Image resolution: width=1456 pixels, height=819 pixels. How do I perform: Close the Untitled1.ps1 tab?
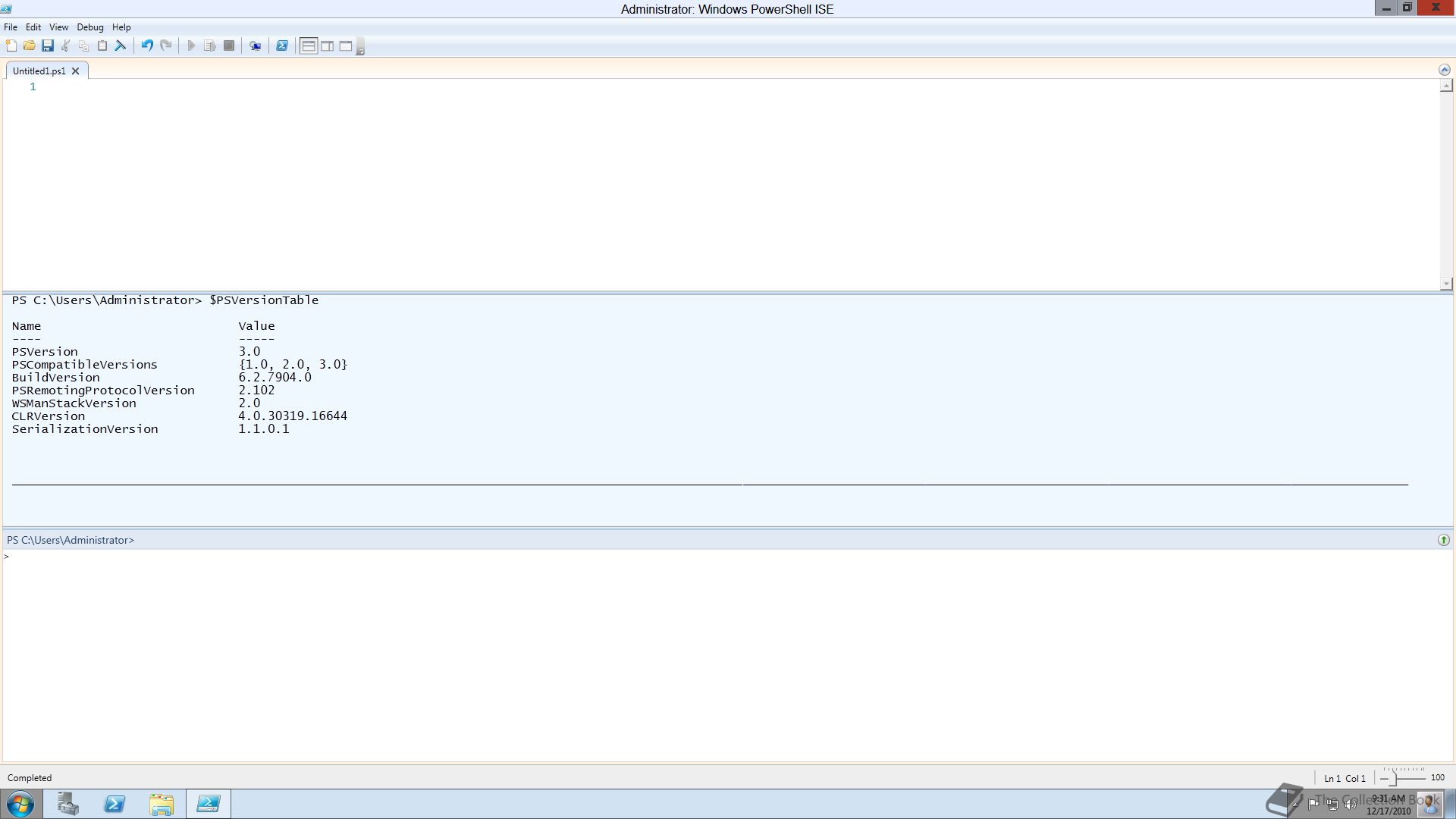75,71
